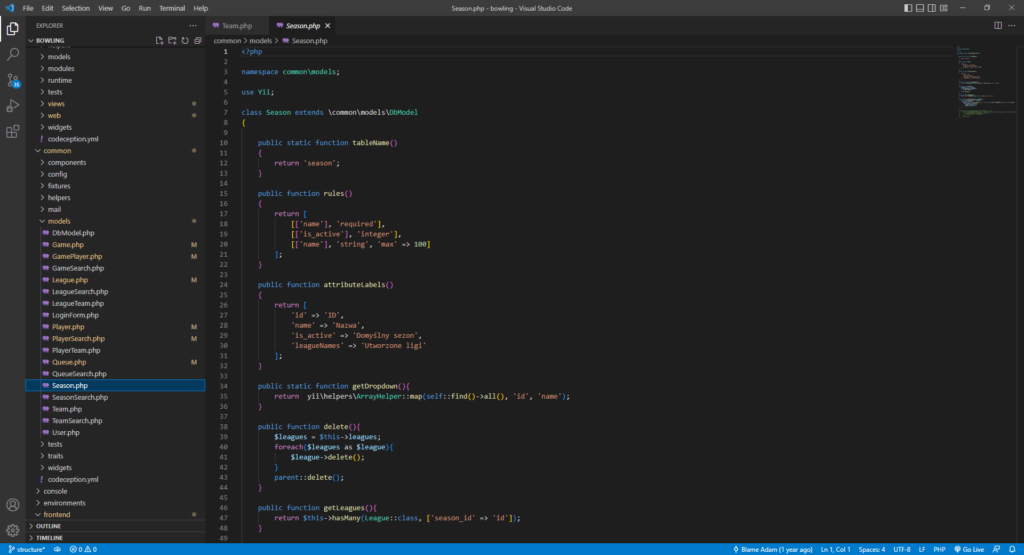Click UTF-8 encoding in status bar

click(902, 549)
